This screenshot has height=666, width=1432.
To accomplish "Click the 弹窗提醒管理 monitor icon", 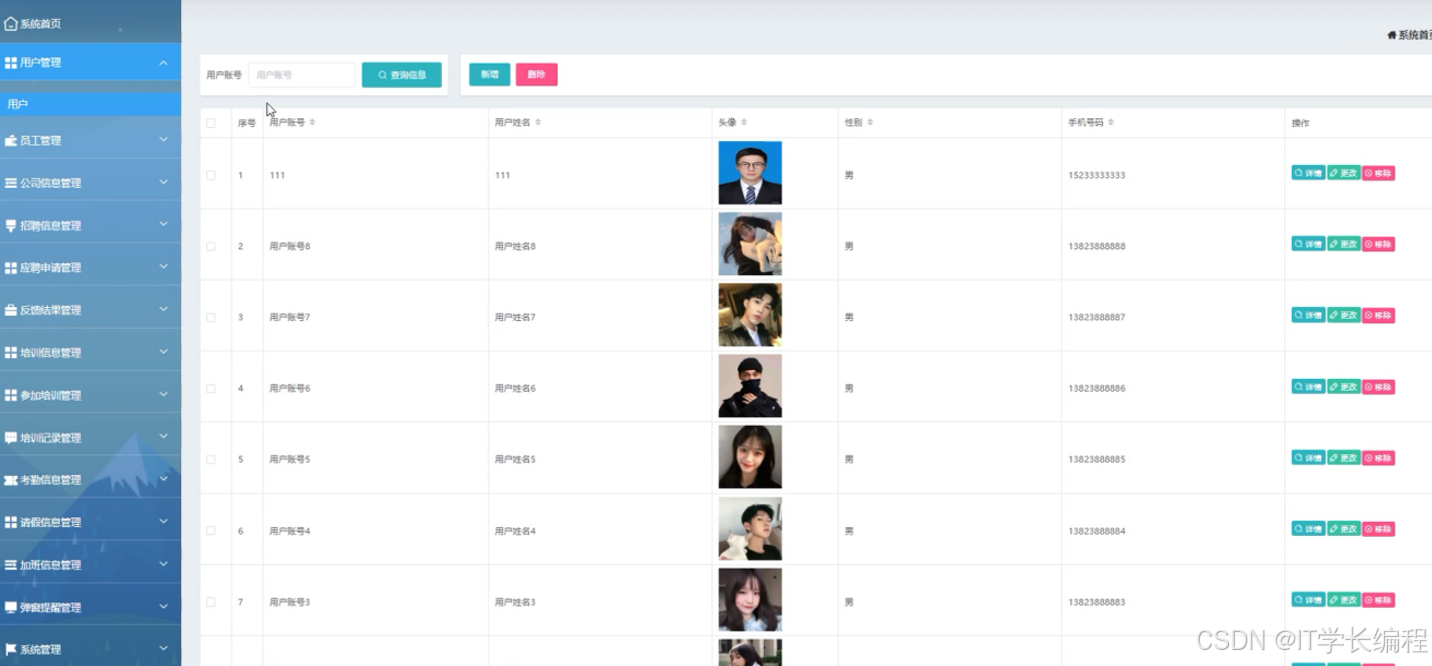I will (x=11, y=607).
